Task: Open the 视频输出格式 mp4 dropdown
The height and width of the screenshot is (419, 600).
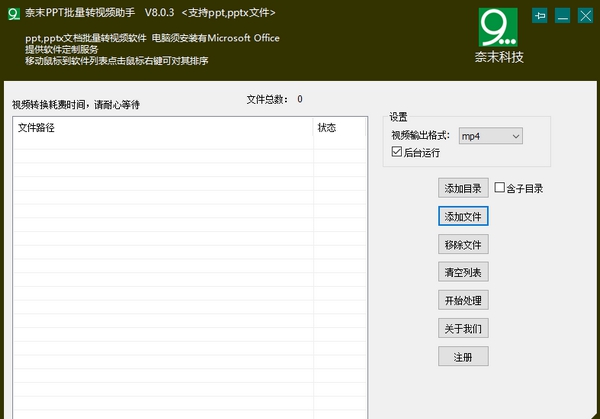Action: coord(490,136)
